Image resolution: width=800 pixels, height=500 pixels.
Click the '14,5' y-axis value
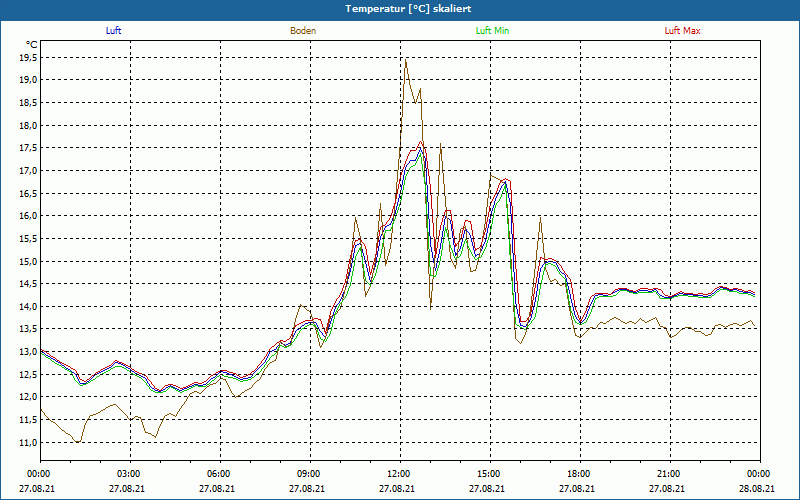[29, 284]
